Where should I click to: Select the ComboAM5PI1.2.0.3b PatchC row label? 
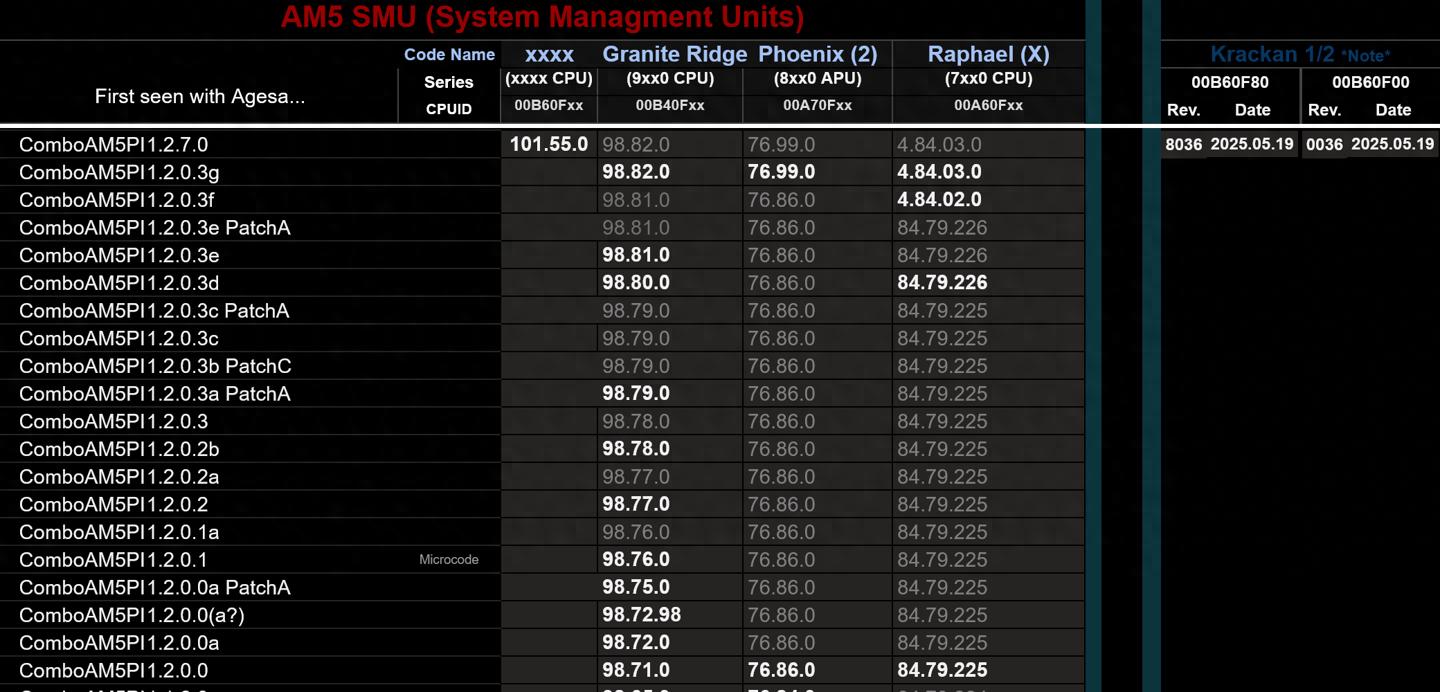[155, 366]
